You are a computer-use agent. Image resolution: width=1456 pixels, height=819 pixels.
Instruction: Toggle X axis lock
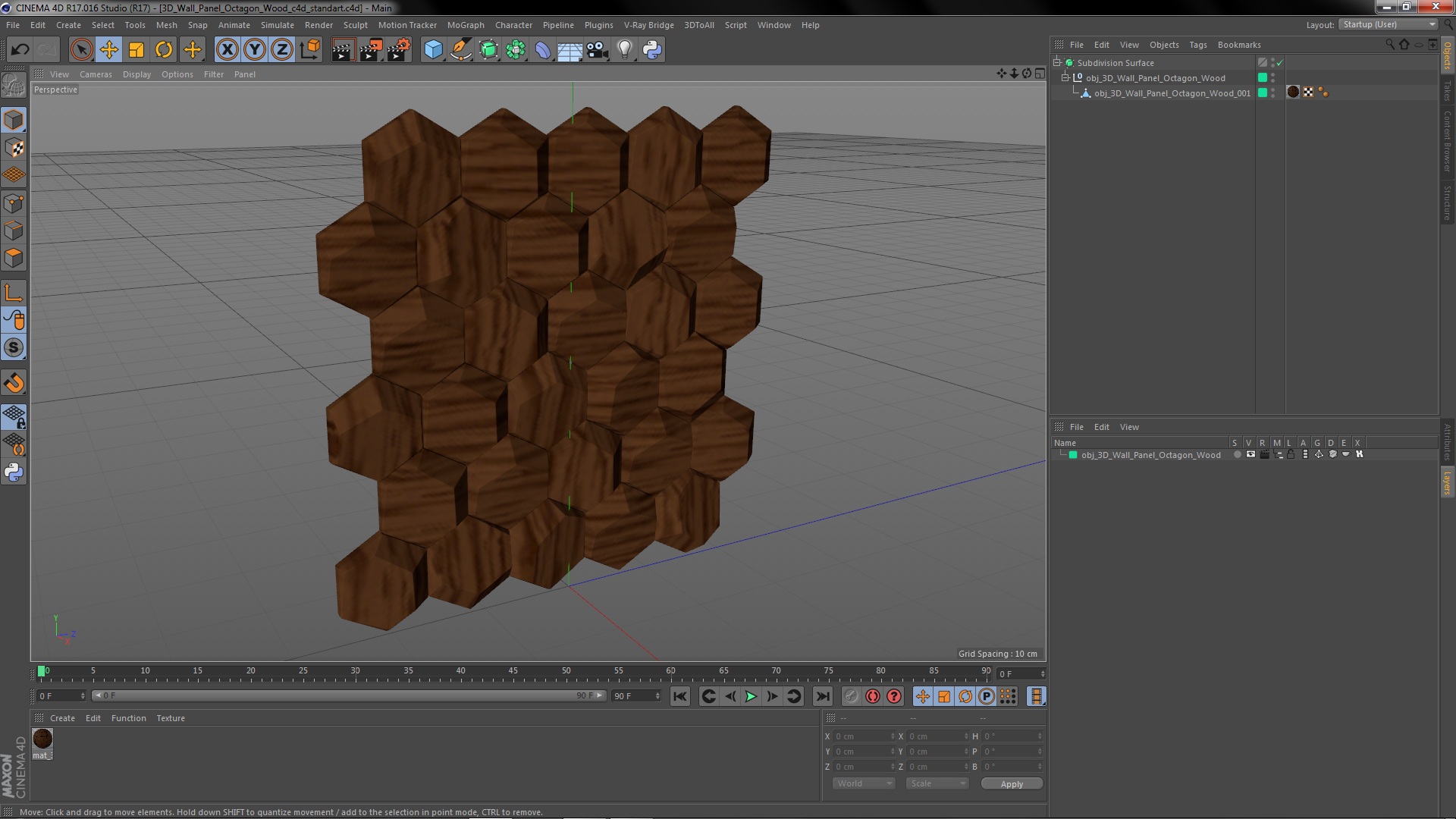coord(227,50)
